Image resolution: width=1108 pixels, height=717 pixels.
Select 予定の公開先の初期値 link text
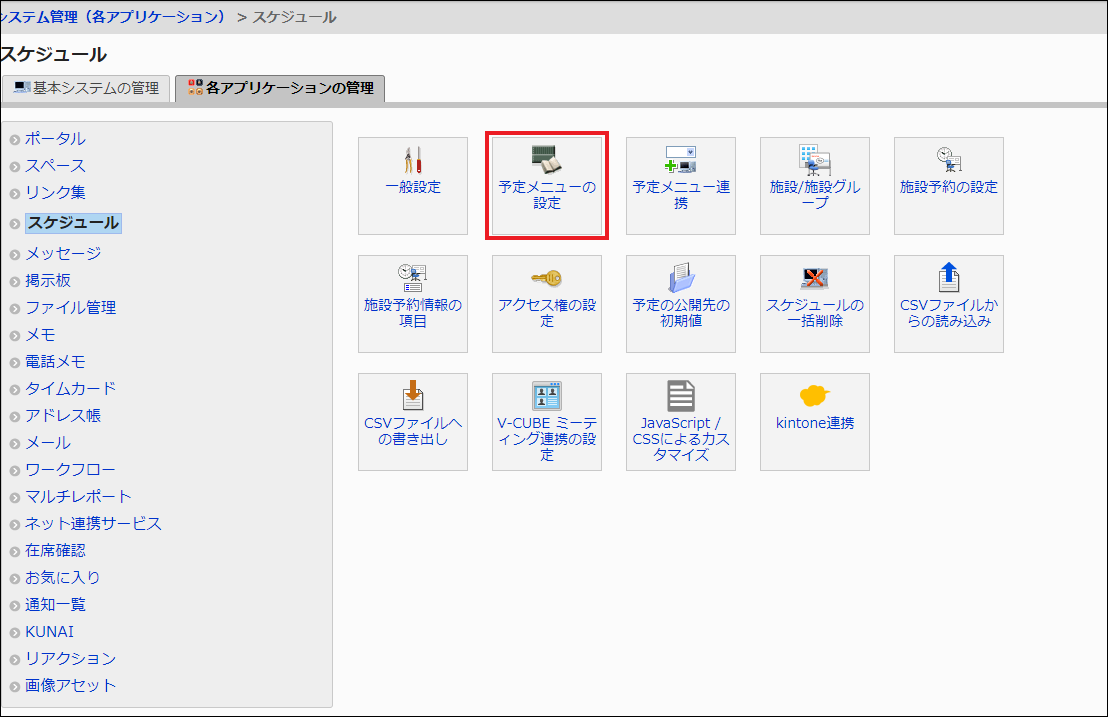click(681, 313)
